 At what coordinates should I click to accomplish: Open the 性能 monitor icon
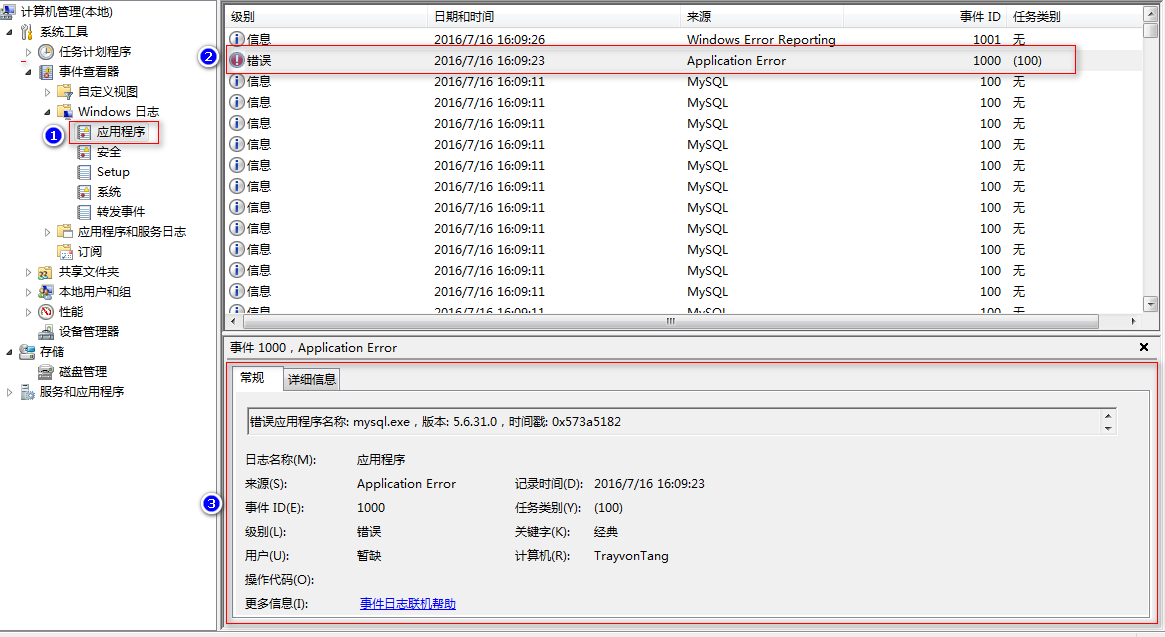pyautogui.click(x=46, y=311)
